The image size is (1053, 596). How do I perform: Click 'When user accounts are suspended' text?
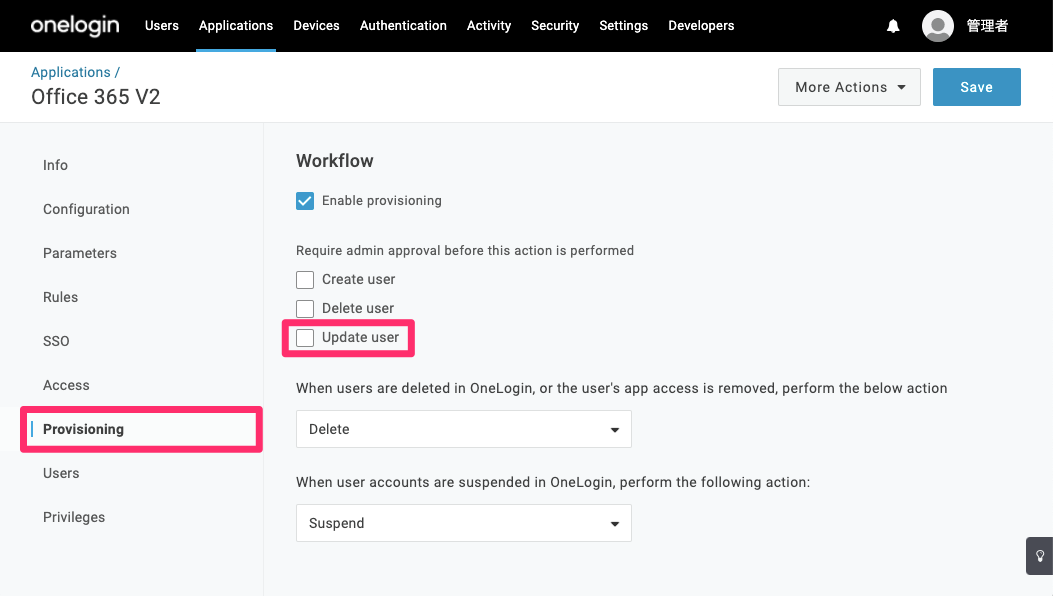(553, 482)
